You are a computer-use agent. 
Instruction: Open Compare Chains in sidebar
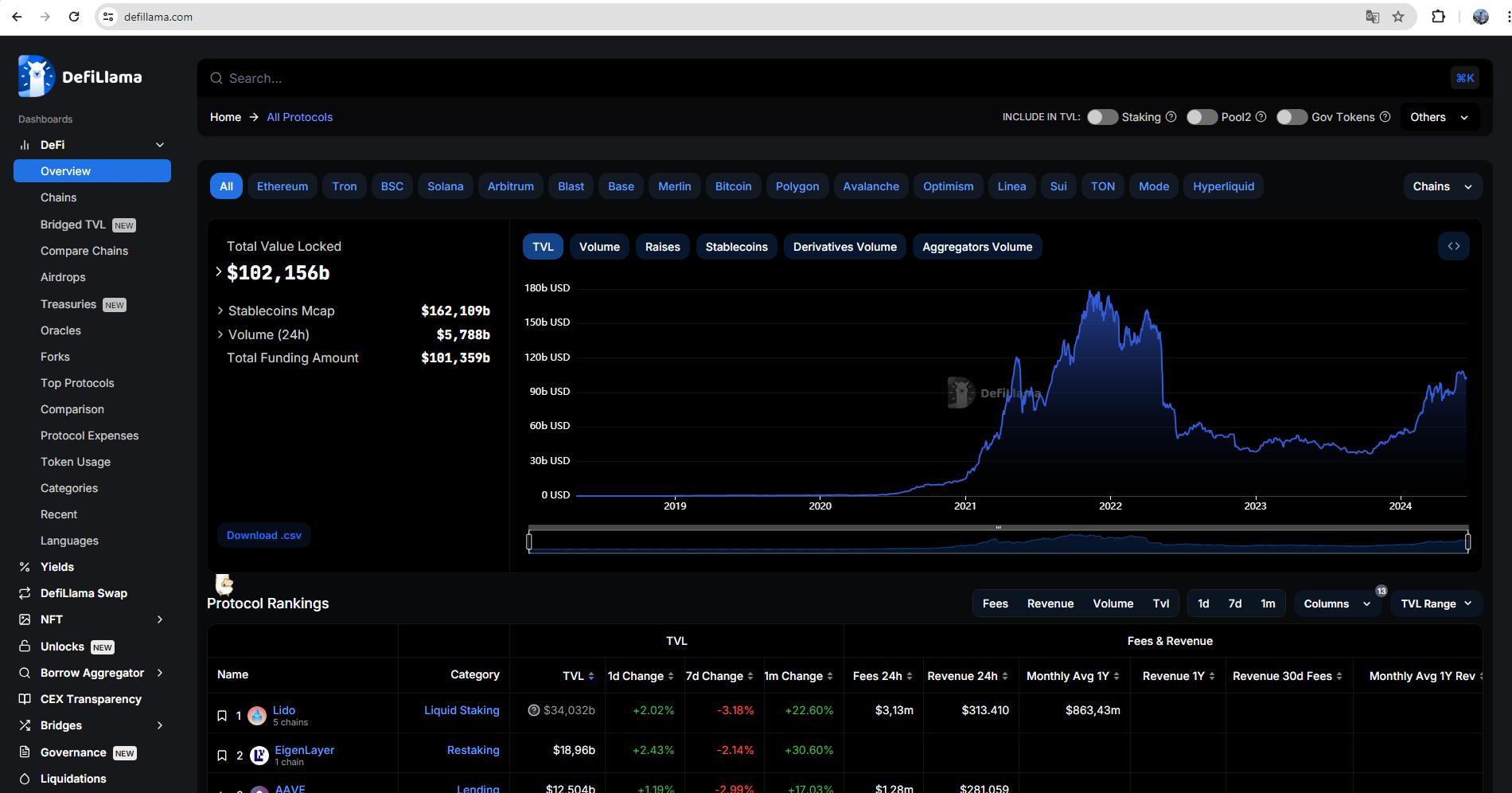click(x=84, y=251)
